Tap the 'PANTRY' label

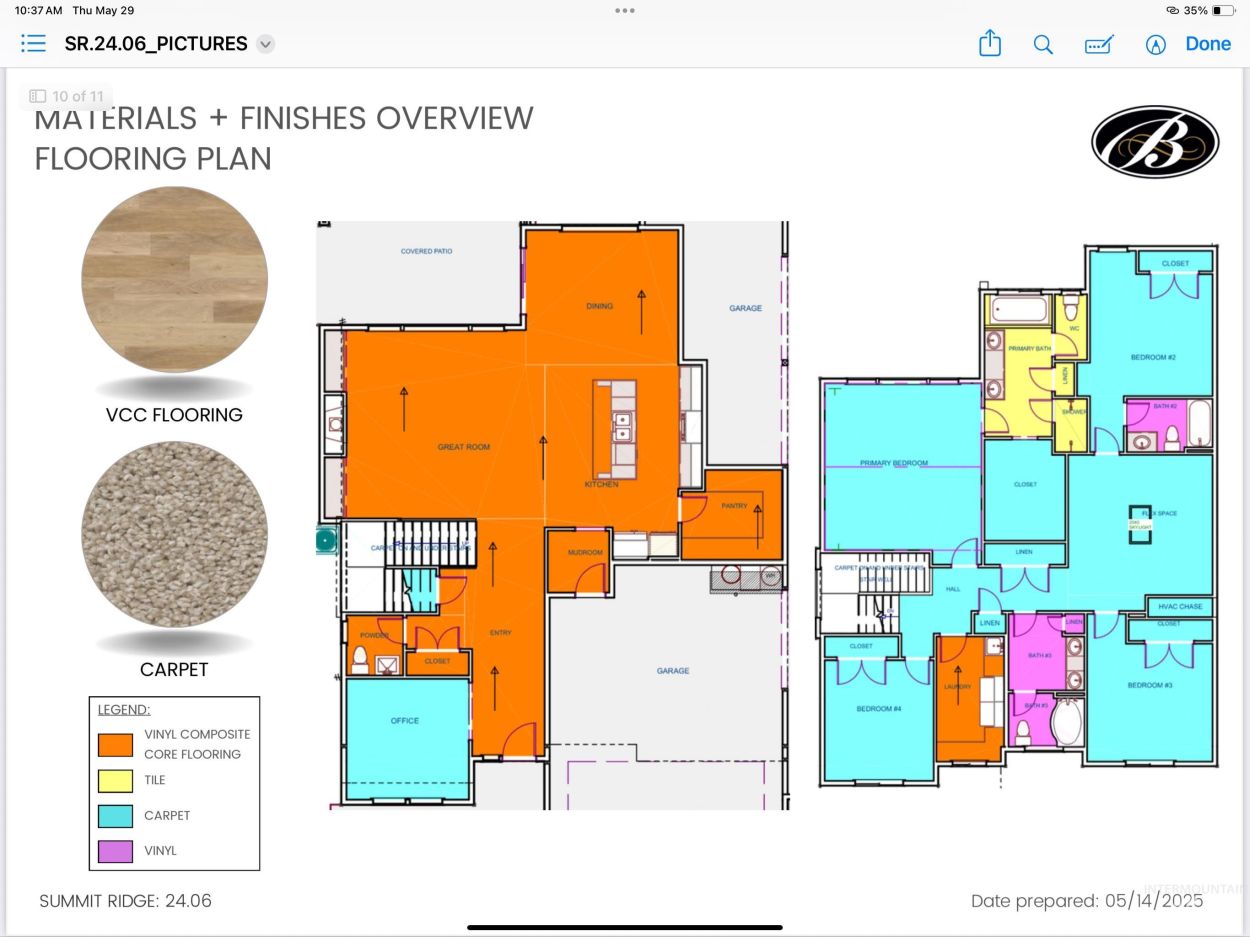(x=734, y=506)
